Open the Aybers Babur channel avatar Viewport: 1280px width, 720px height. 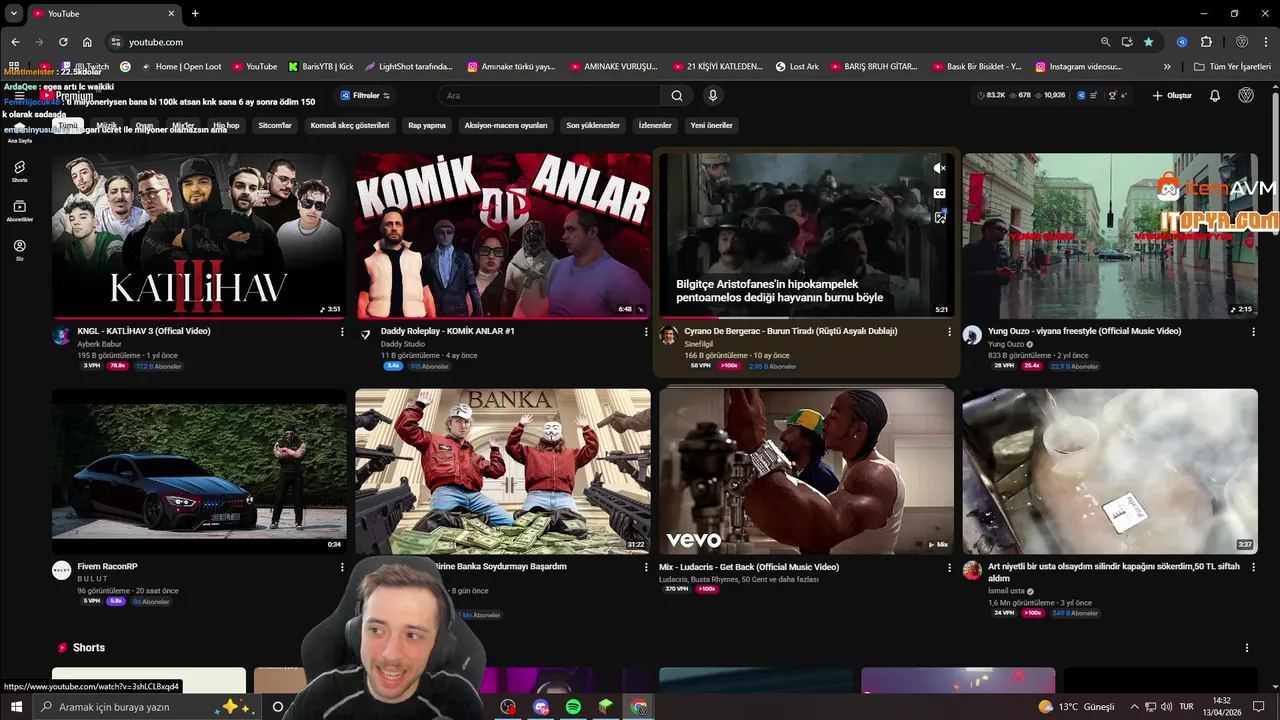[x=61, y=335]
